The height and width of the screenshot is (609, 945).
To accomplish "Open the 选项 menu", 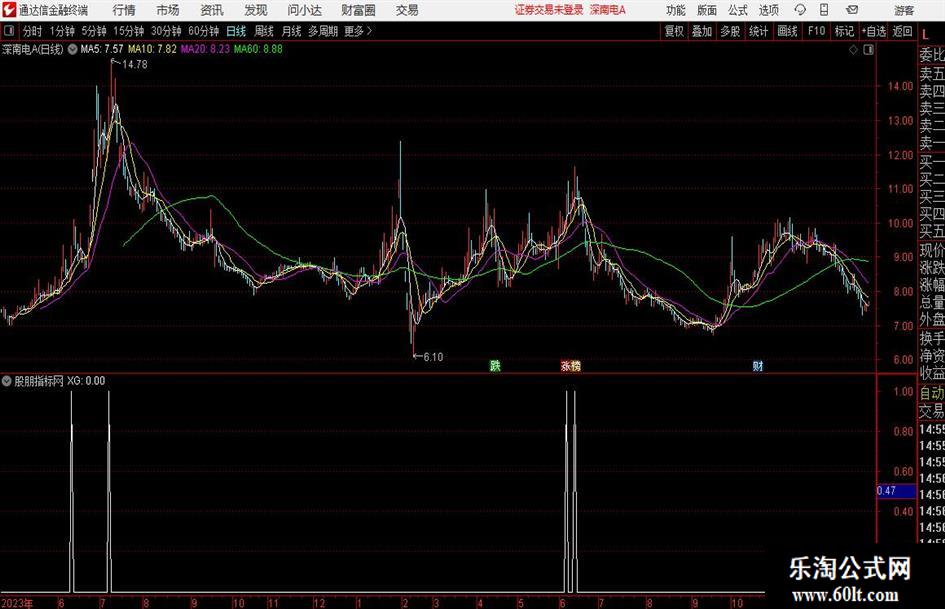I will [x=768, y=10].
